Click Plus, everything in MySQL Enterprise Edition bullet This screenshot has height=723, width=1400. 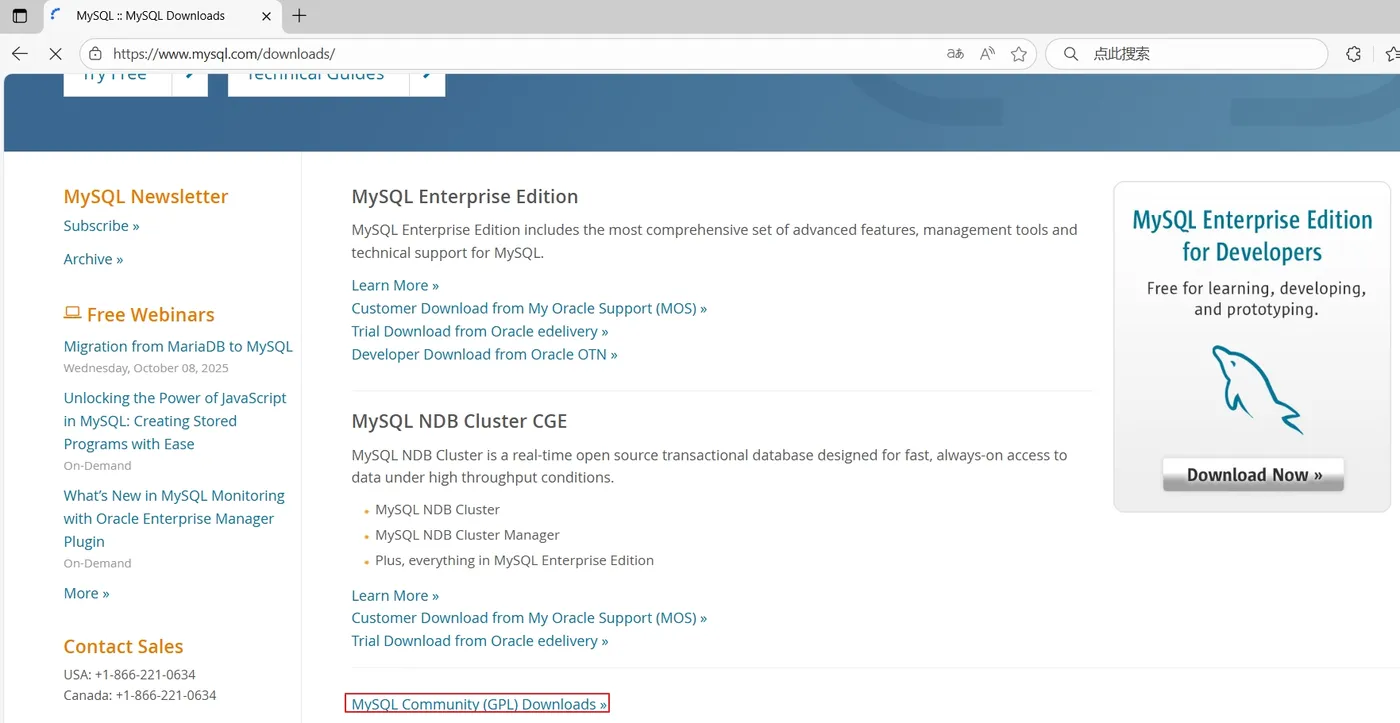(514, 560)
